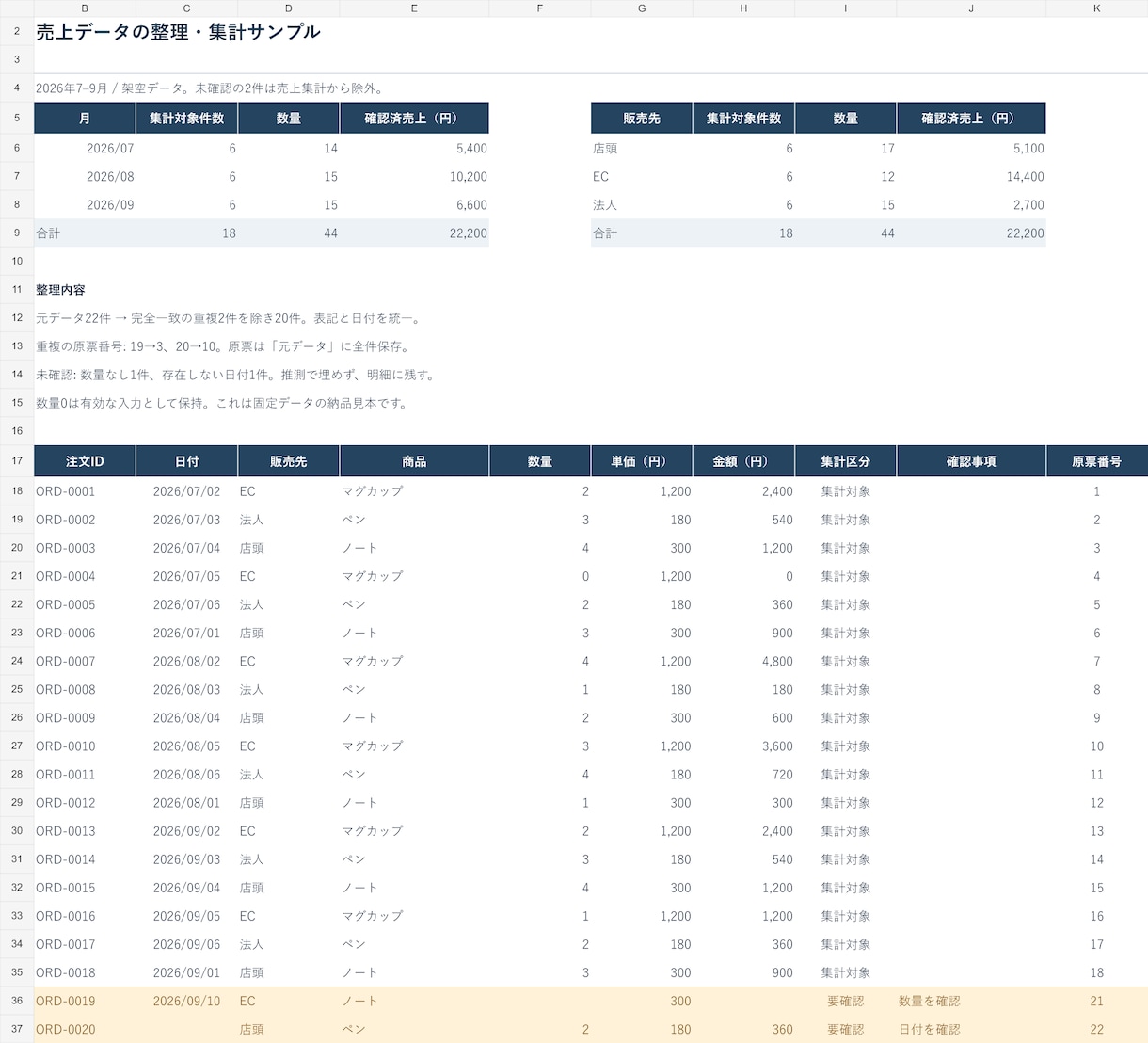The width and height of the screenshot is (1148, 1043).
Task: Select the 日付 header cell in detail table
Action: [186, 461]
